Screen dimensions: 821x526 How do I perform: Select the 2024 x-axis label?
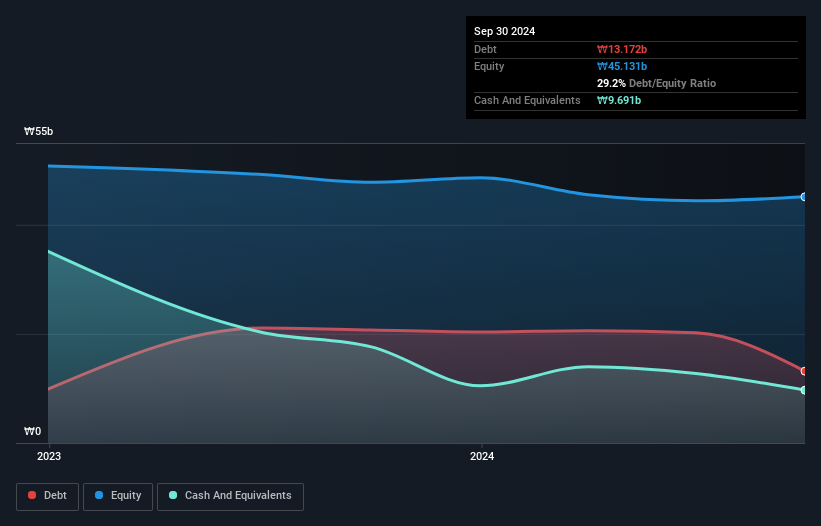[482, 456]
